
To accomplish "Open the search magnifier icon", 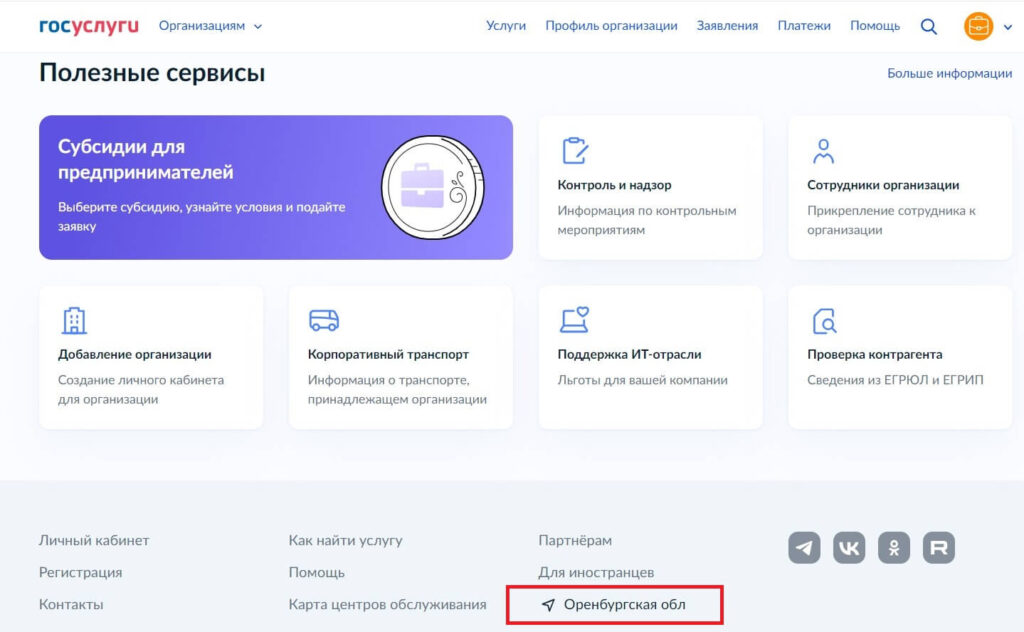I will click(x=929, y=27).
